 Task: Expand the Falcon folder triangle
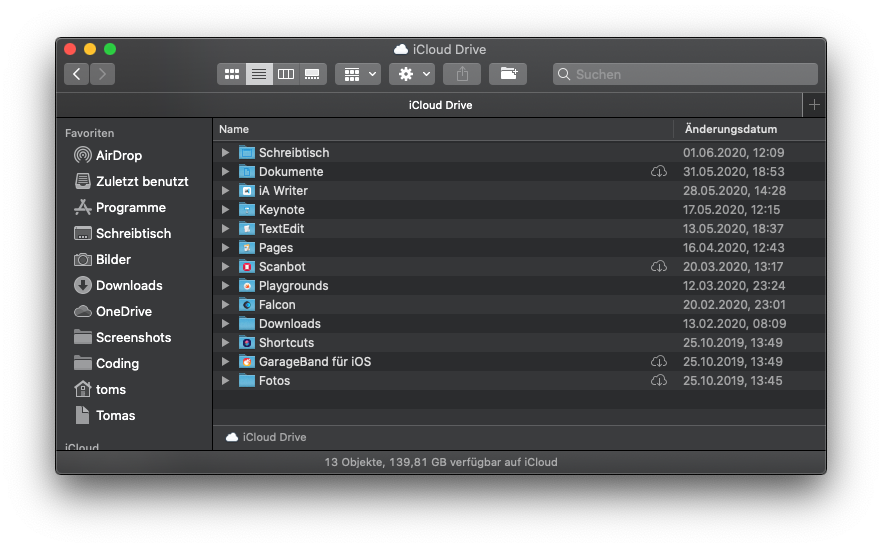(x=225, y=304)
